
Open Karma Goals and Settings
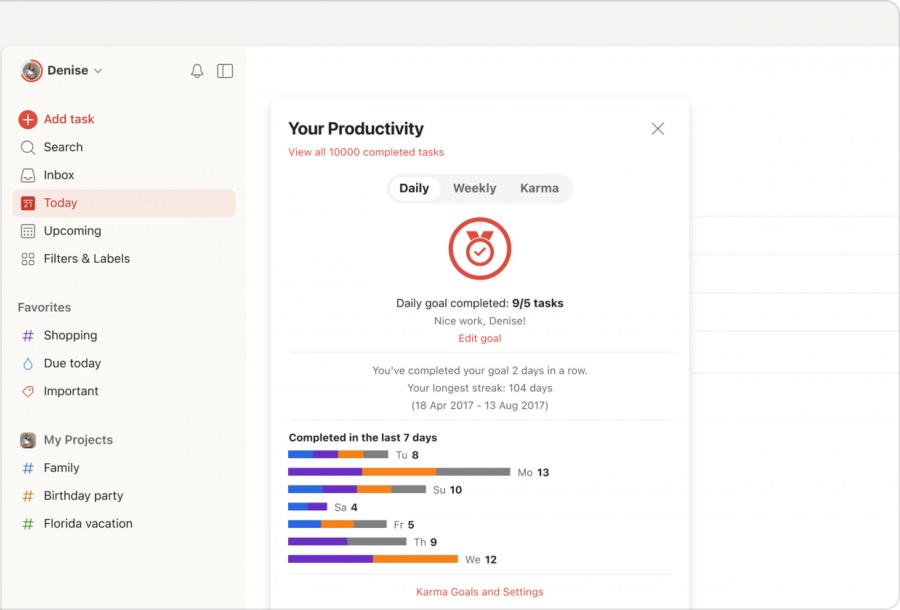point(479,591)
